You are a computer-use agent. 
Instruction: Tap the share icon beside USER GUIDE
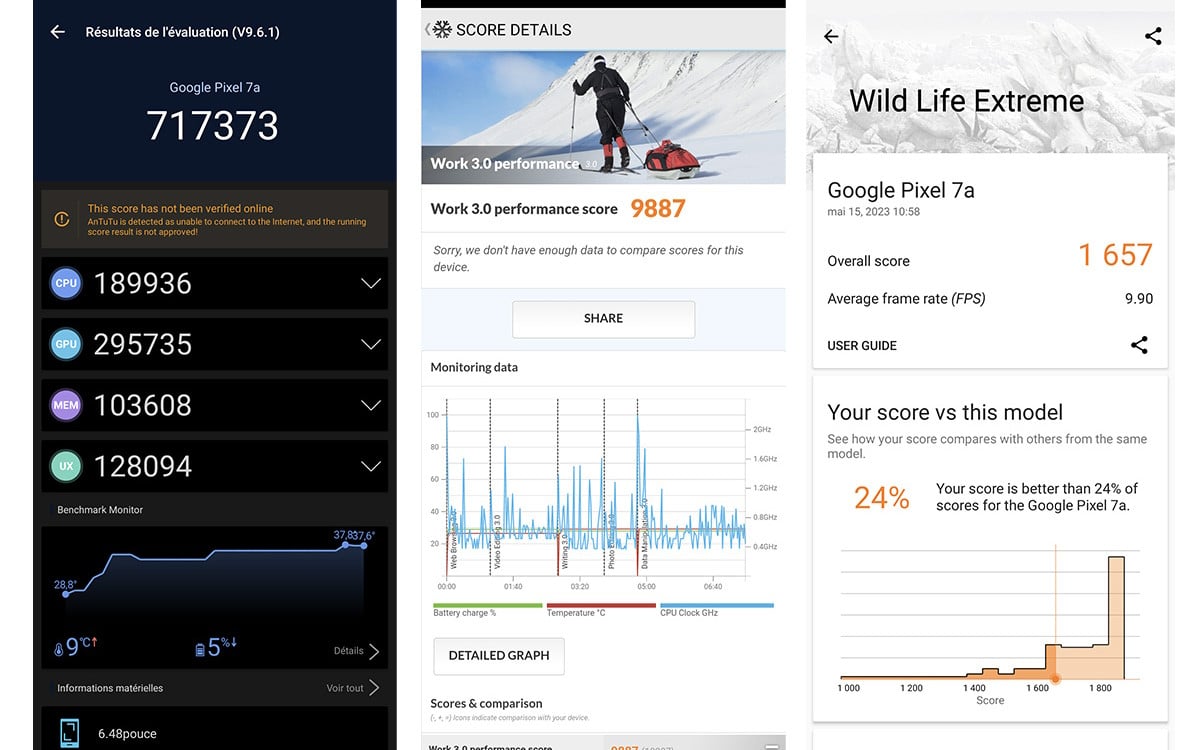pyautogui.click(x=1139, y=345)
